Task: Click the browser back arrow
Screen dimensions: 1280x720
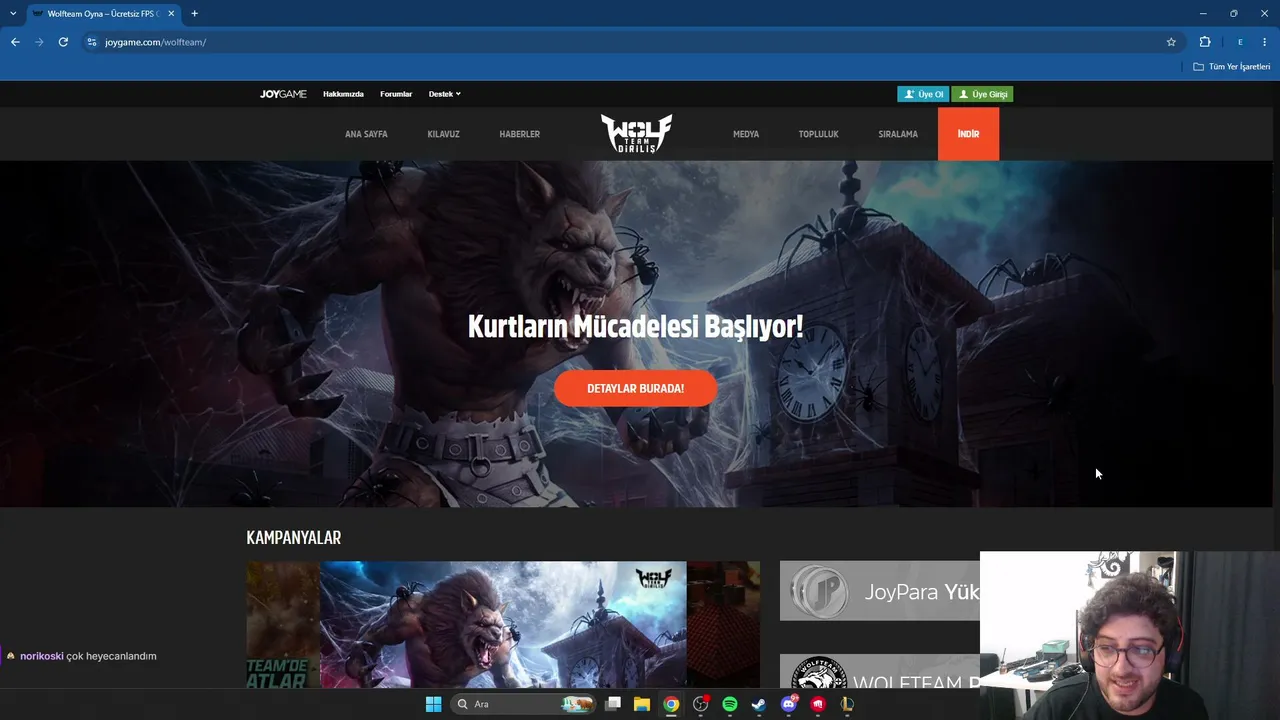Action: point(15,42)
